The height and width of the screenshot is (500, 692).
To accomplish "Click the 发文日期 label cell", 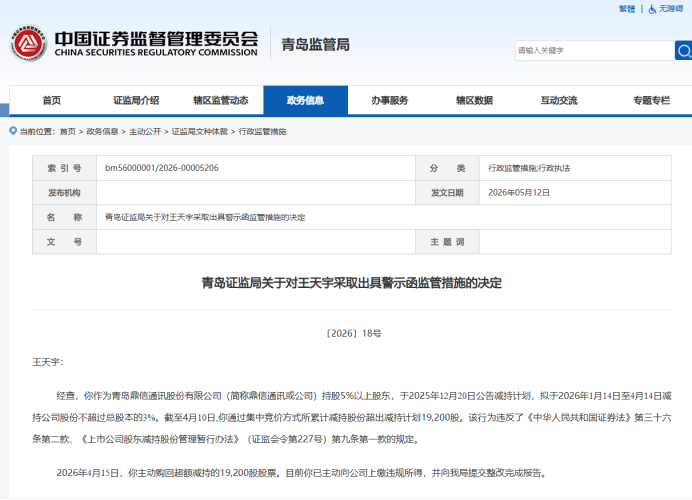I will click(447, 193).
